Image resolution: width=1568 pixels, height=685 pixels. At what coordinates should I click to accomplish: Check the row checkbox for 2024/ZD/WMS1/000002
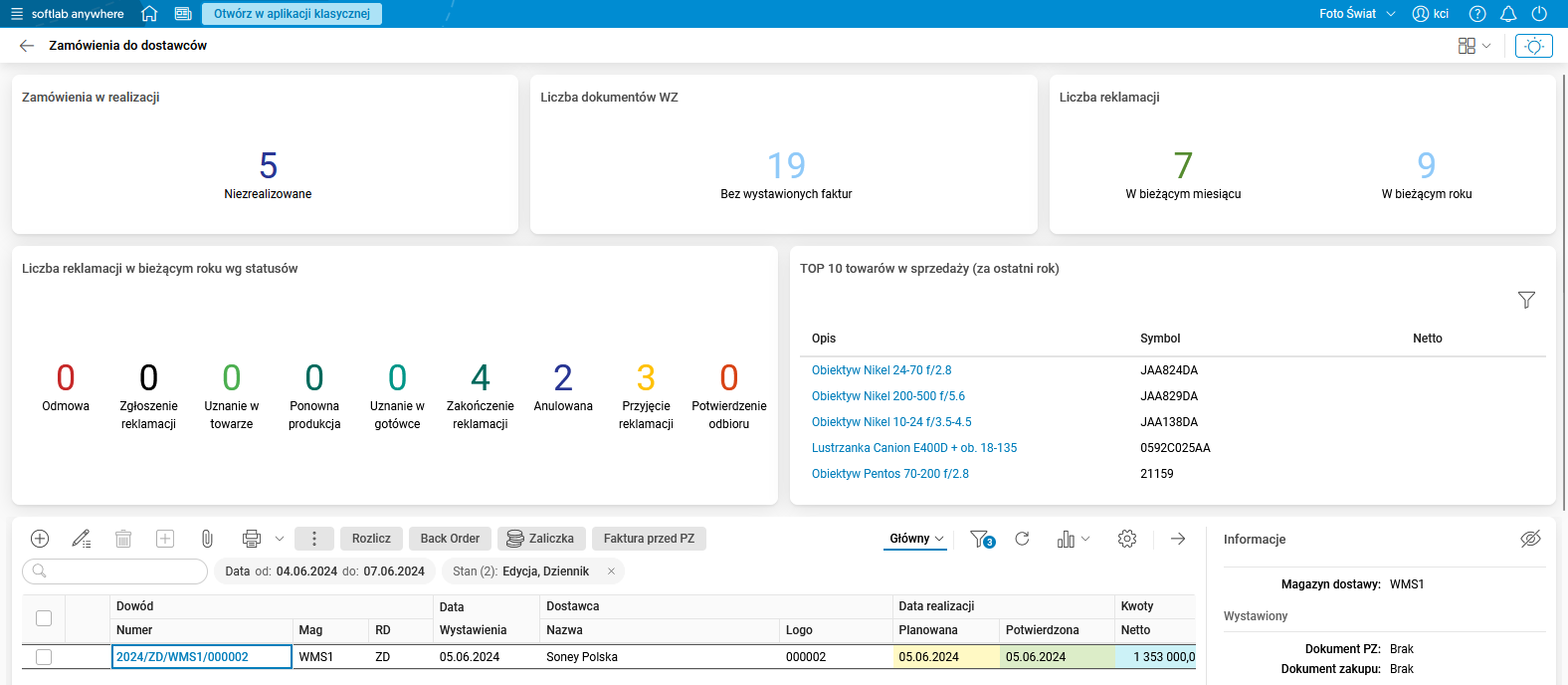pyautogui.click(x=44, y=657)
